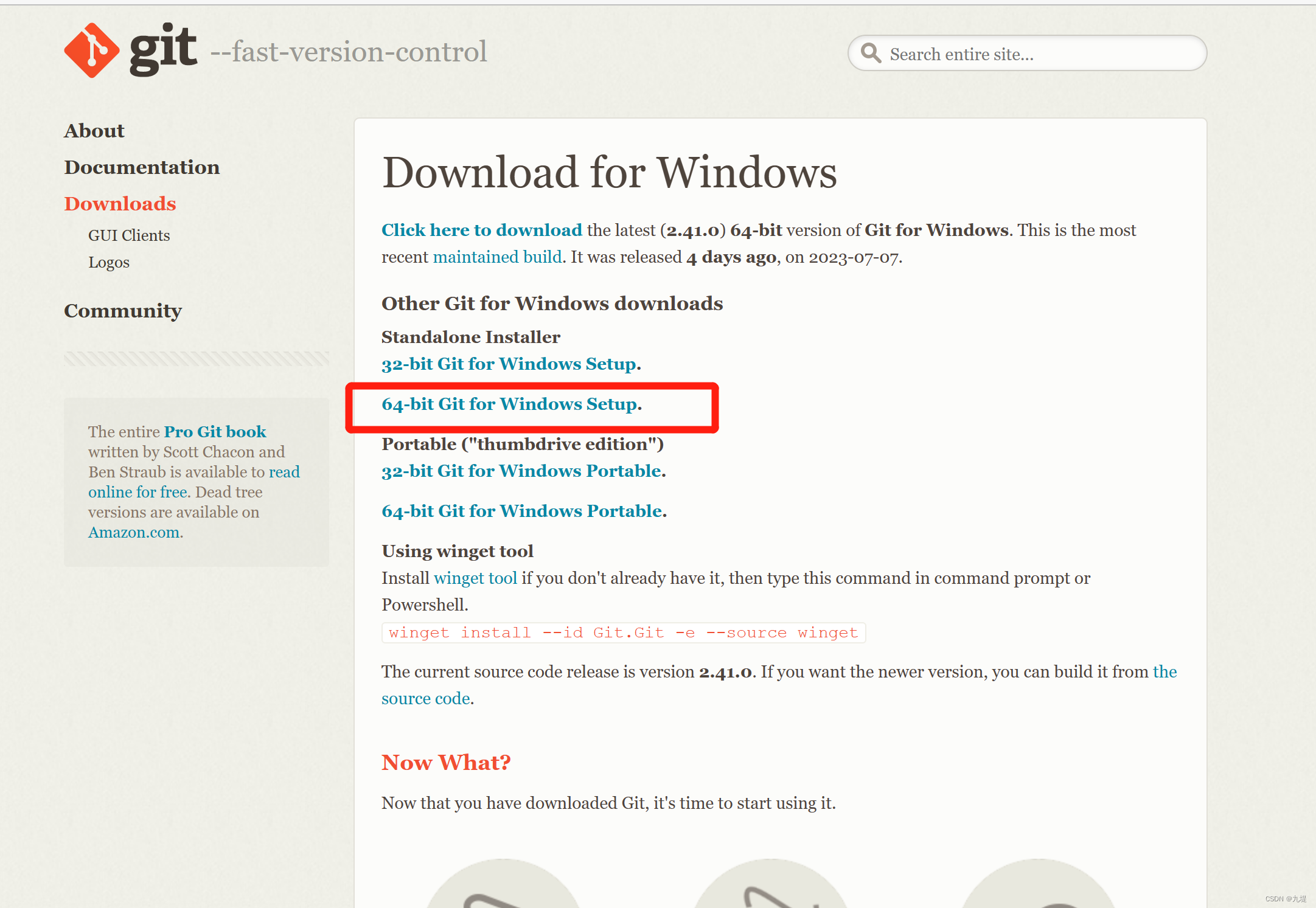
Task: Click the 'Standalone Installer' label
Action: tap(471, 337)
